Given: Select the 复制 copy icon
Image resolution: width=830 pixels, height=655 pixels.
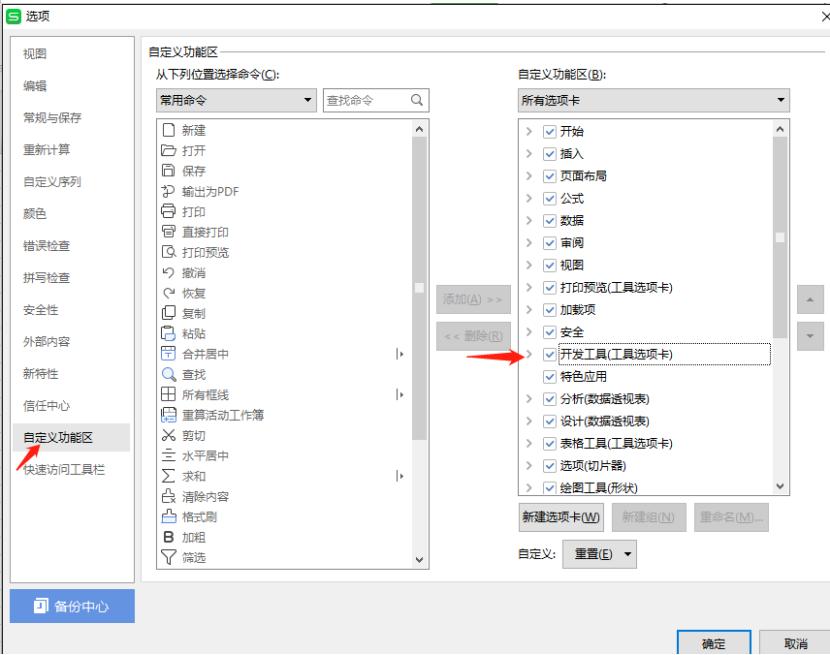Looking at the screenshot, I should [x=168, y=313].
